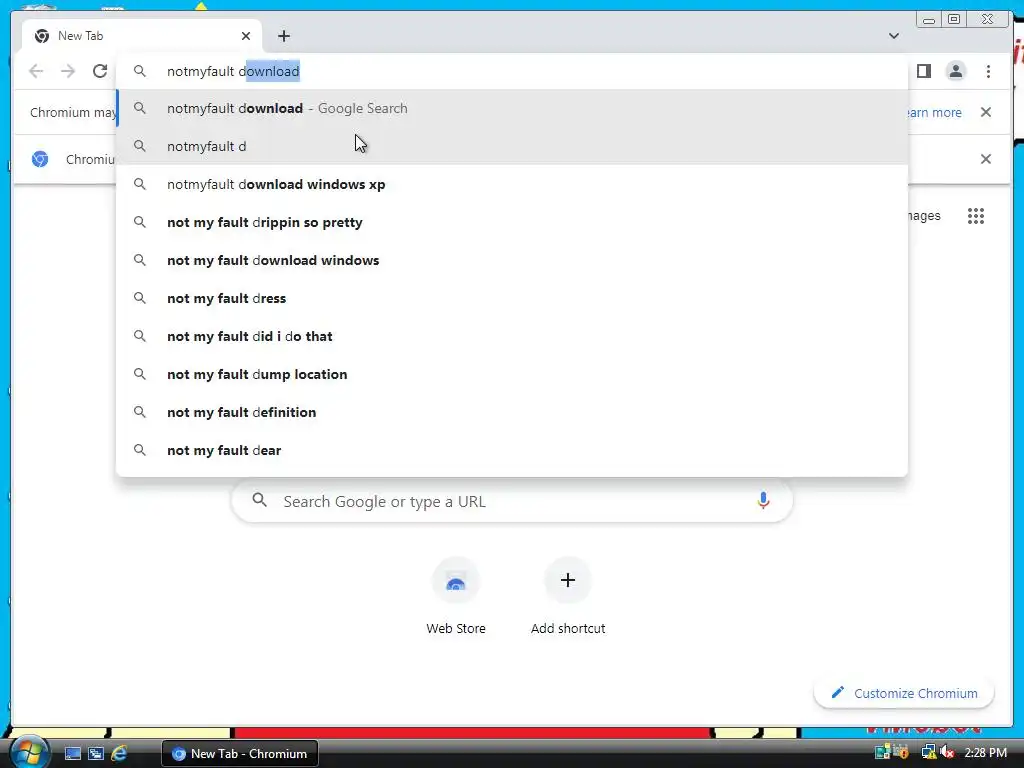Click the Search Google or type a URL box
1024x768 pixels.
pyautogui.click(x=512, y=502)
